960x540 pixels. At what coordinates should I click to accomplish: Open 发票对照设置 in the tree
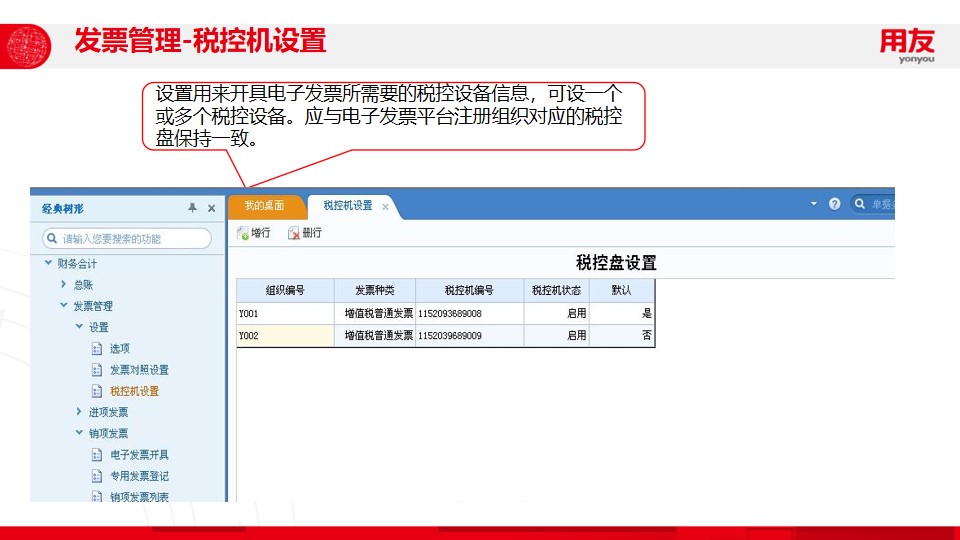[x=139, y=370]
